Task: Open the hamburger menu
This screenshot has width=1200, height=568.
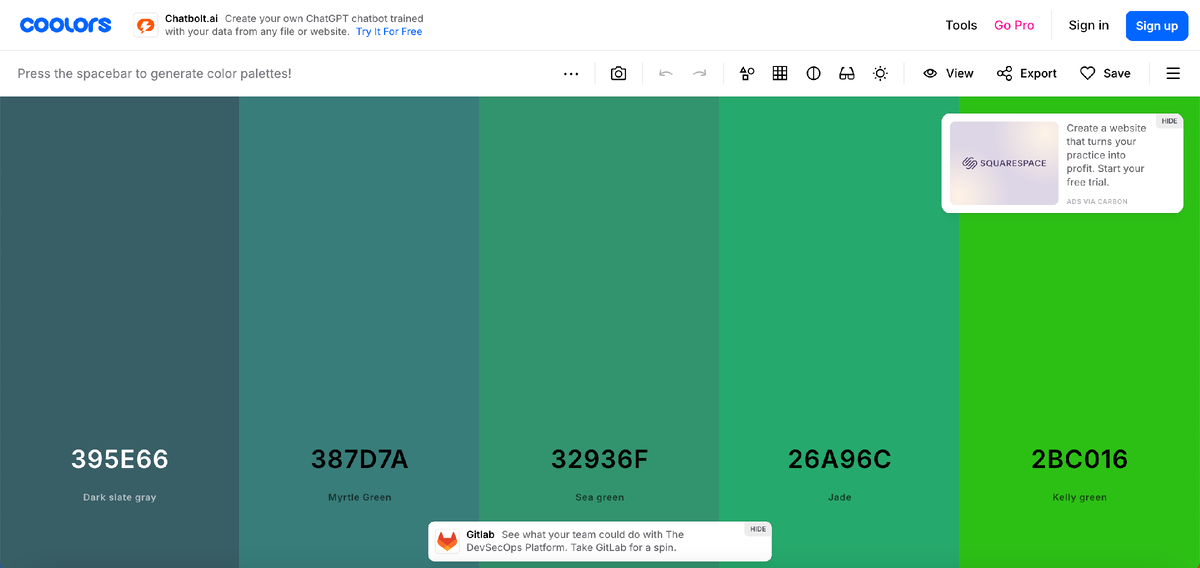Action: point(1172,73)
